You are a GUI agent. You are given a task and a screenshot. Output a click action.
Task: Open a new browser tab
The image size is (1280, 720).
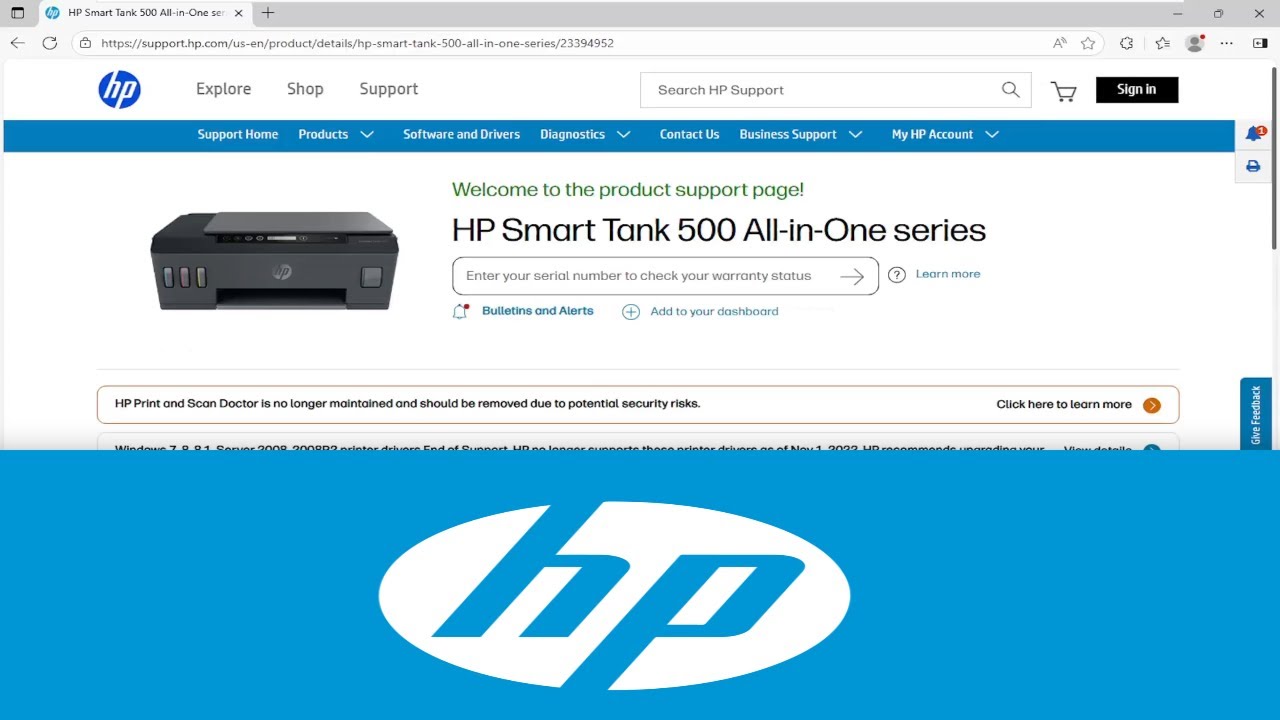[268, 13]
